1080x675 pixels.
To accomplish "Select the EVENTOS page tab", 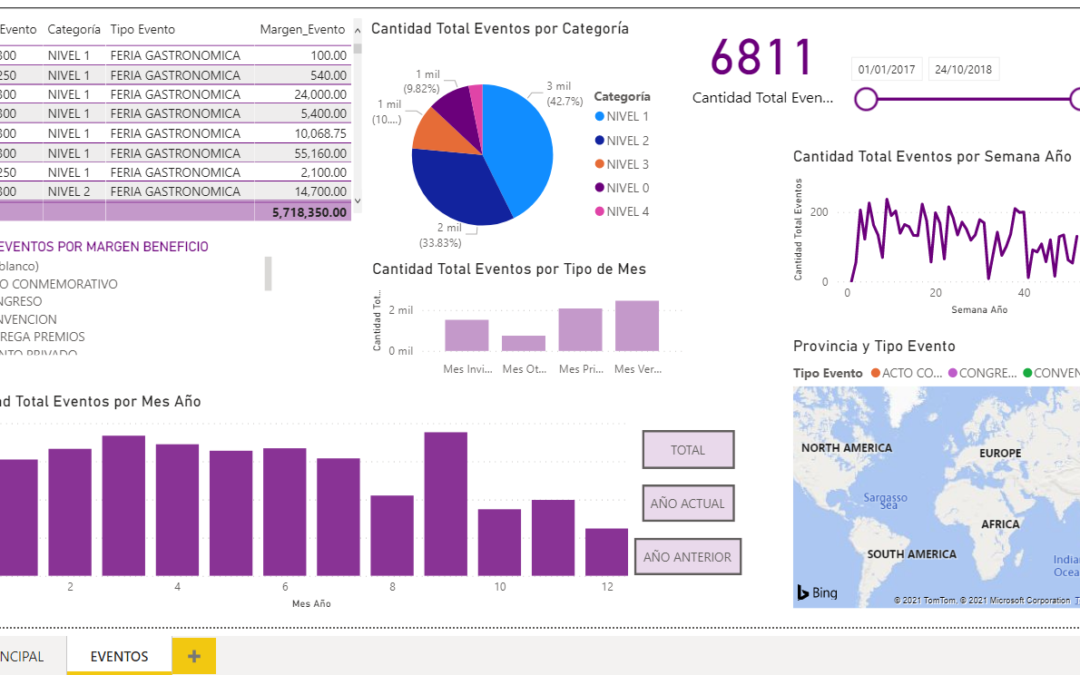I will [118, 655].
